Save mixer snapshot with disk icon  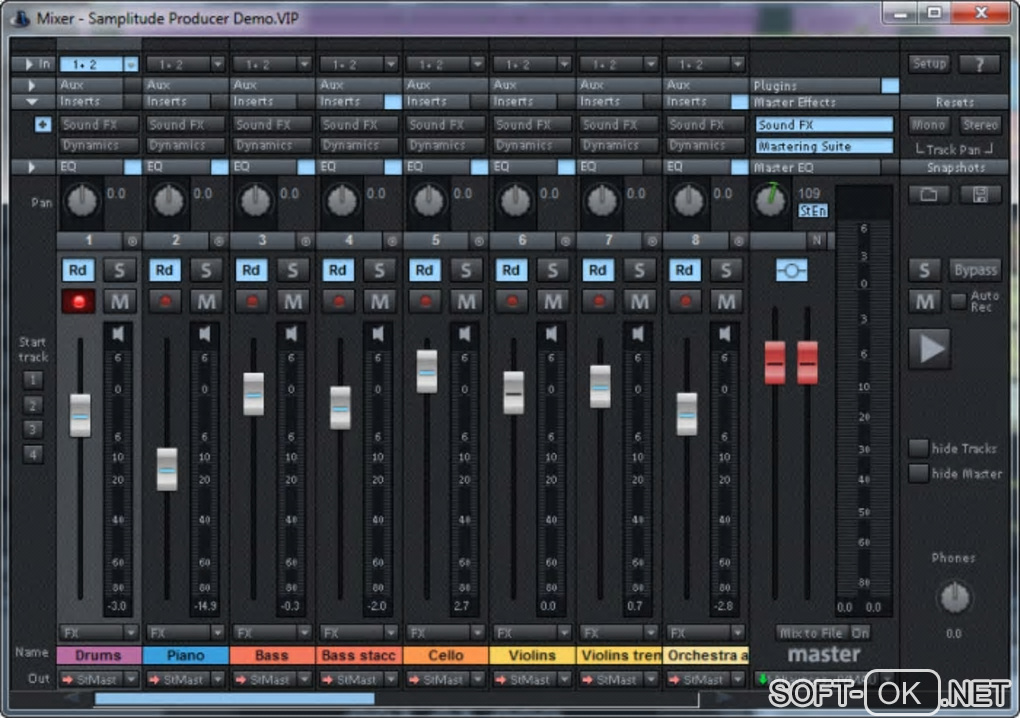[980, 194]
